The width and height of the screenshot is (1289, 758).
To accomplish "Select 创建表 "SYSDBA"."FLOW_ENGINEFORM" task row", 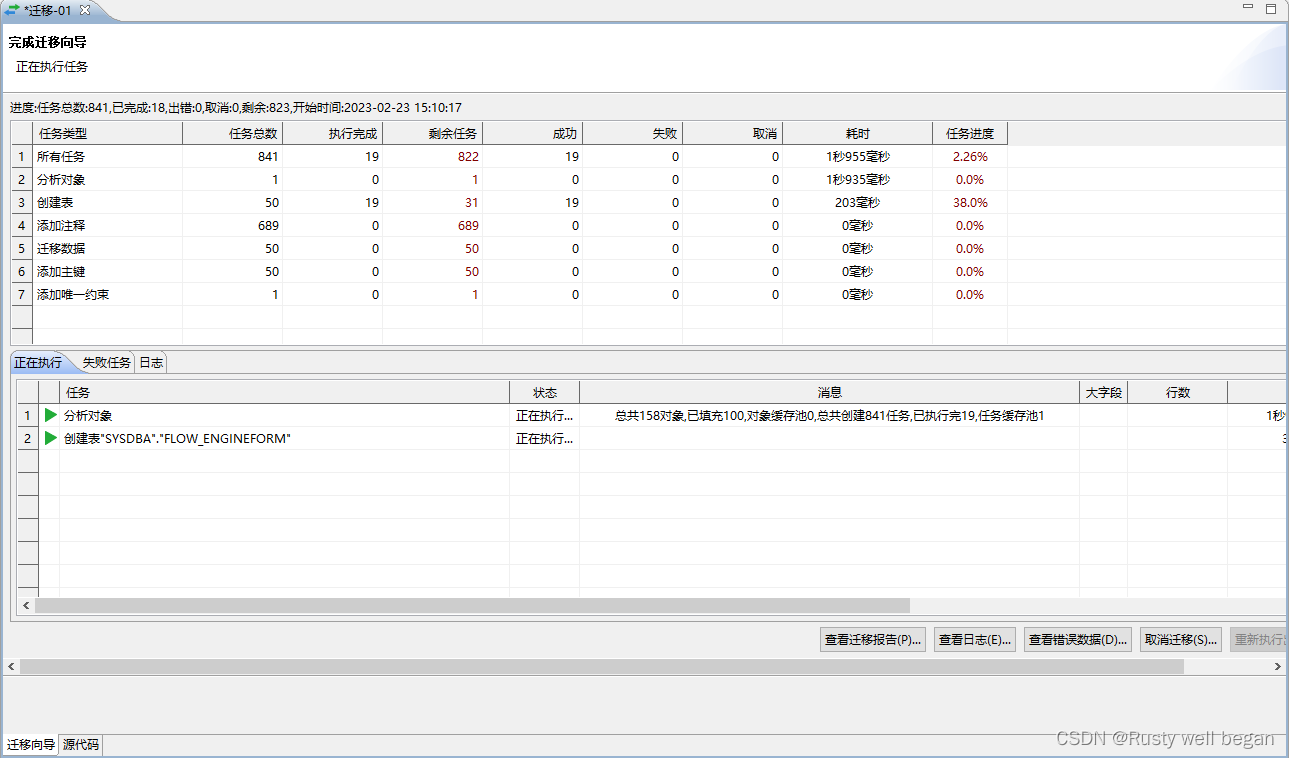I will pos(651,438).
